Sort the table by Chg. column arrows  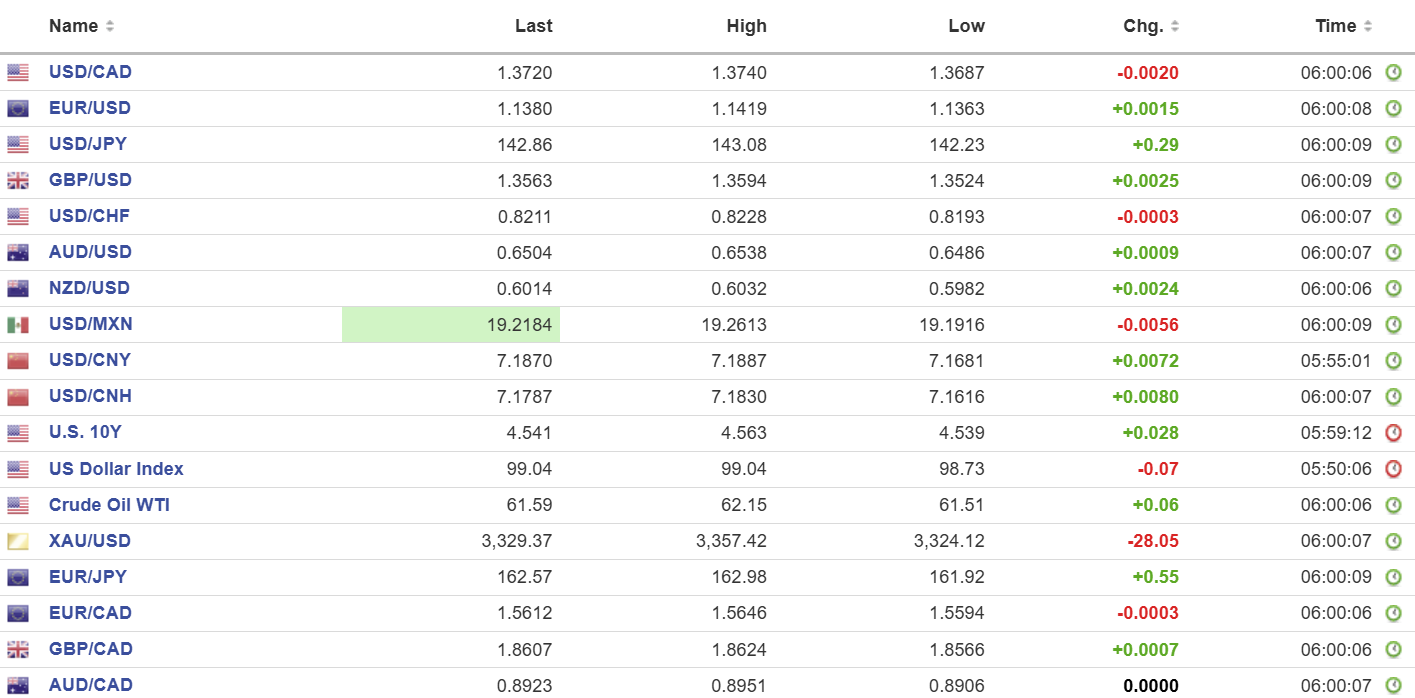(x=1175, y=26)
